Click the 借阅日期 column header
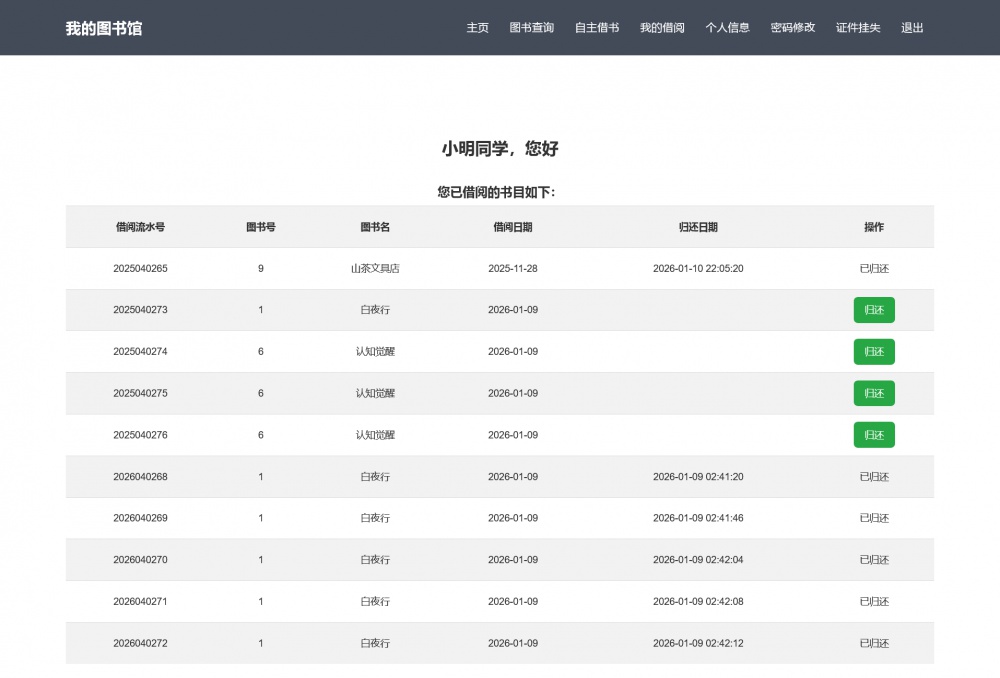This screenshot has width=1000, height=678. 513,227
